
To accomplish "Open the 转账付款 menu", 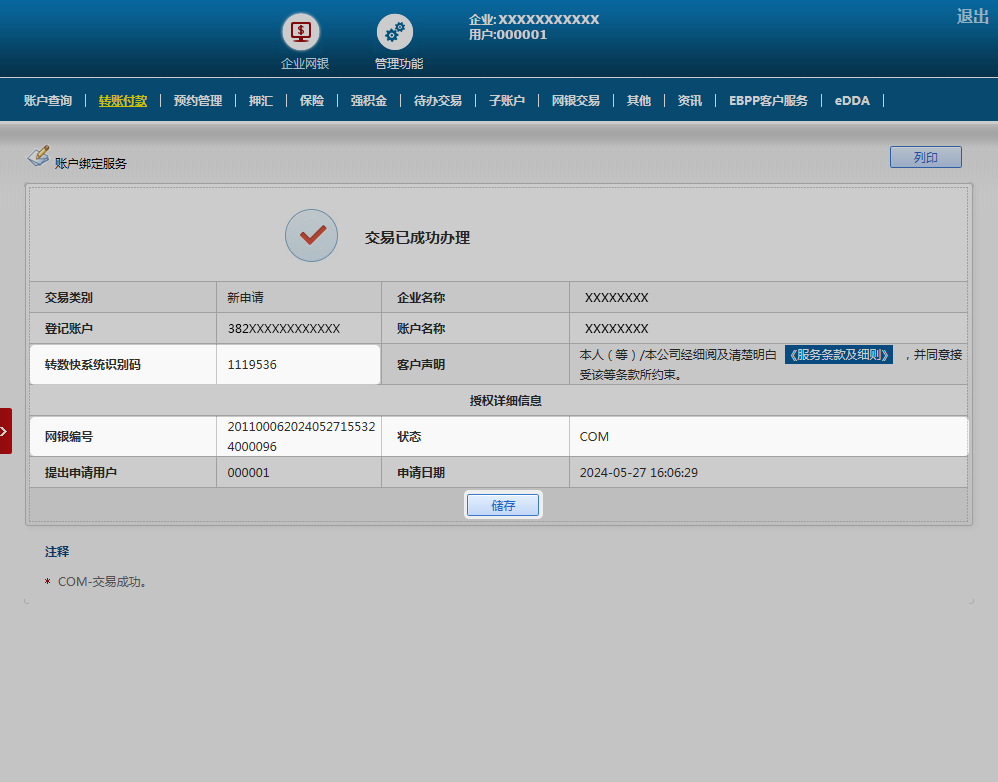I will pos(123,101).
